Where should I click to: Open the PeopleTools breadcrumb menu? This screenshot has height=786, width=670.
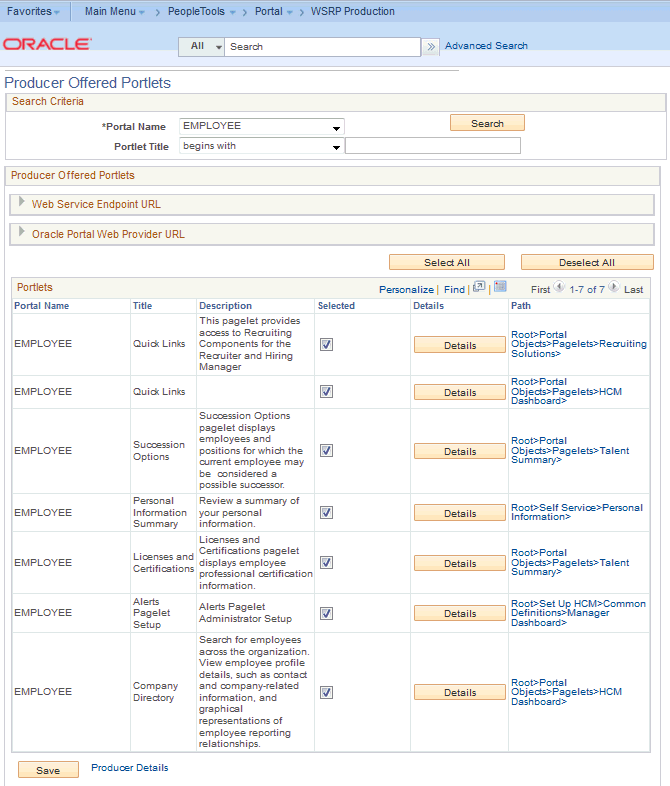[x=201, y=12]
